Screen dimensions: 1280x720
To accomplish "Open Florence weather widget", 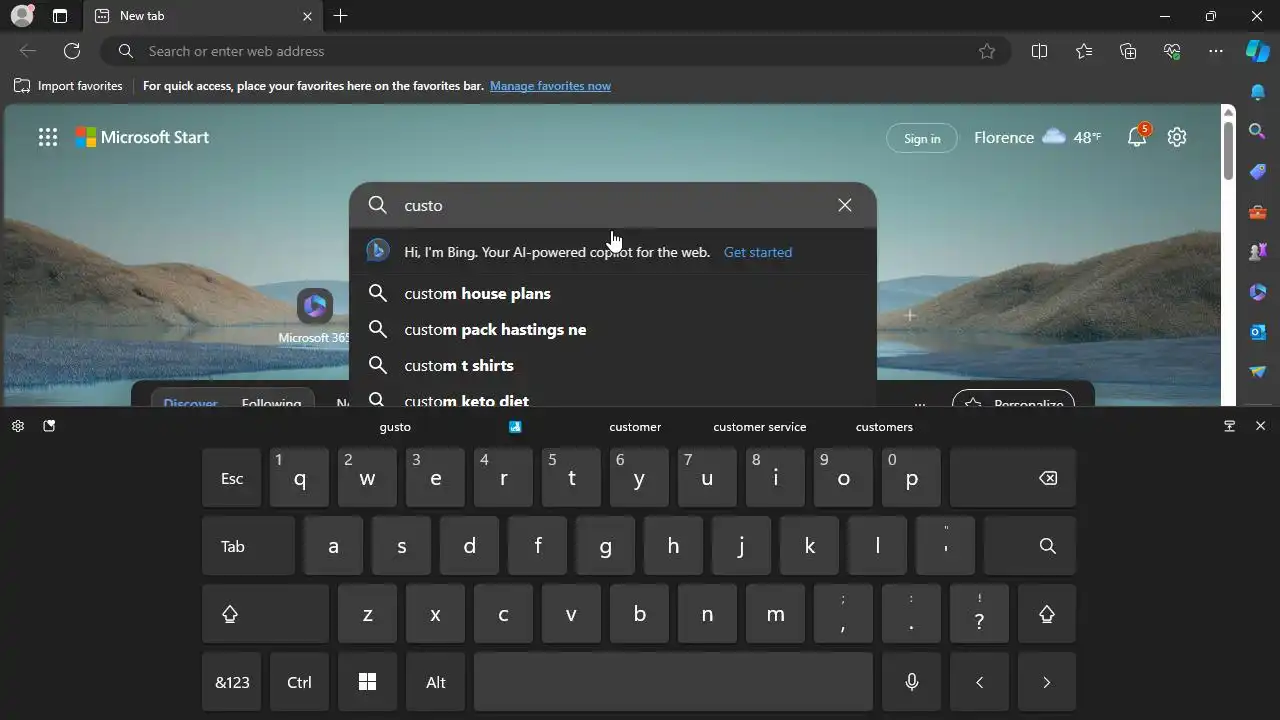I will point(1037,137).
